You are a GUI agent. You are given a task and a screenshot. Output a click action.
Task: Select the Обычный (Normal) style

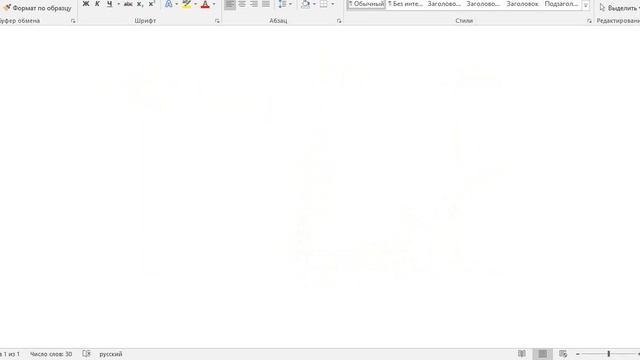click(366, 4)
